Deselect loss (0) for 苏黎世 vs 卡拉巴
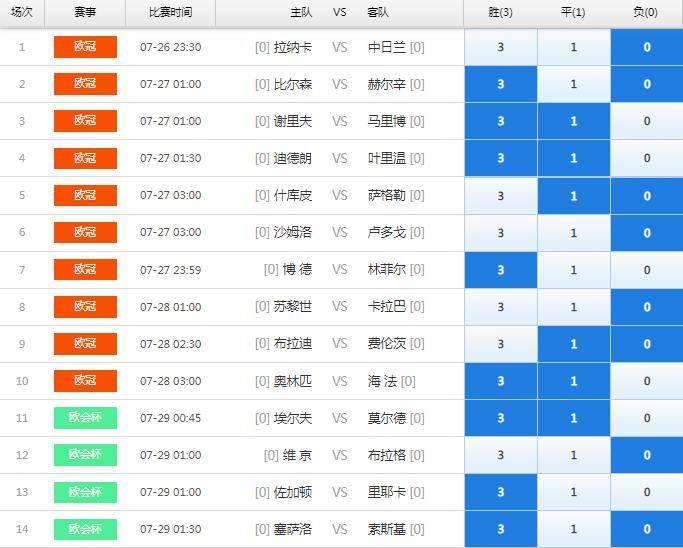683x548 pixels. pyautogui.click(x=647, y=307)
